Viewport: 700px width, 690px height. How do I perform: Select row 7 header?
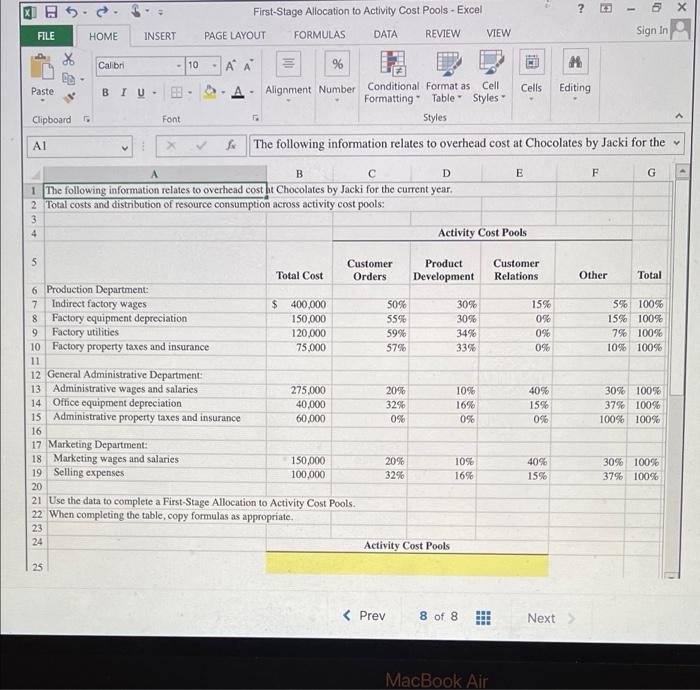pyautogui.click(x=35, y=304)
